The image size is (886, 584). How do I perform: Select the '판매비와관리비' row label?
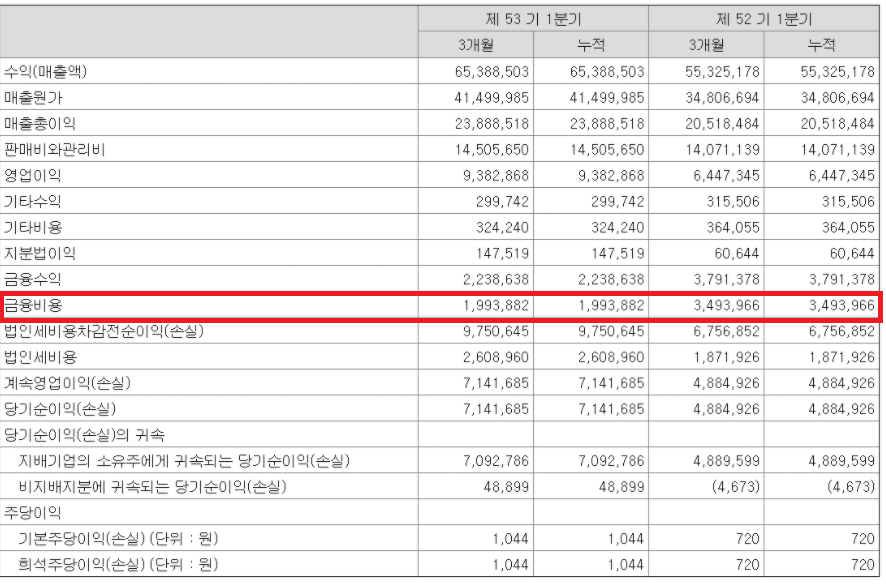pyautogui.click(x=54, y=150)
